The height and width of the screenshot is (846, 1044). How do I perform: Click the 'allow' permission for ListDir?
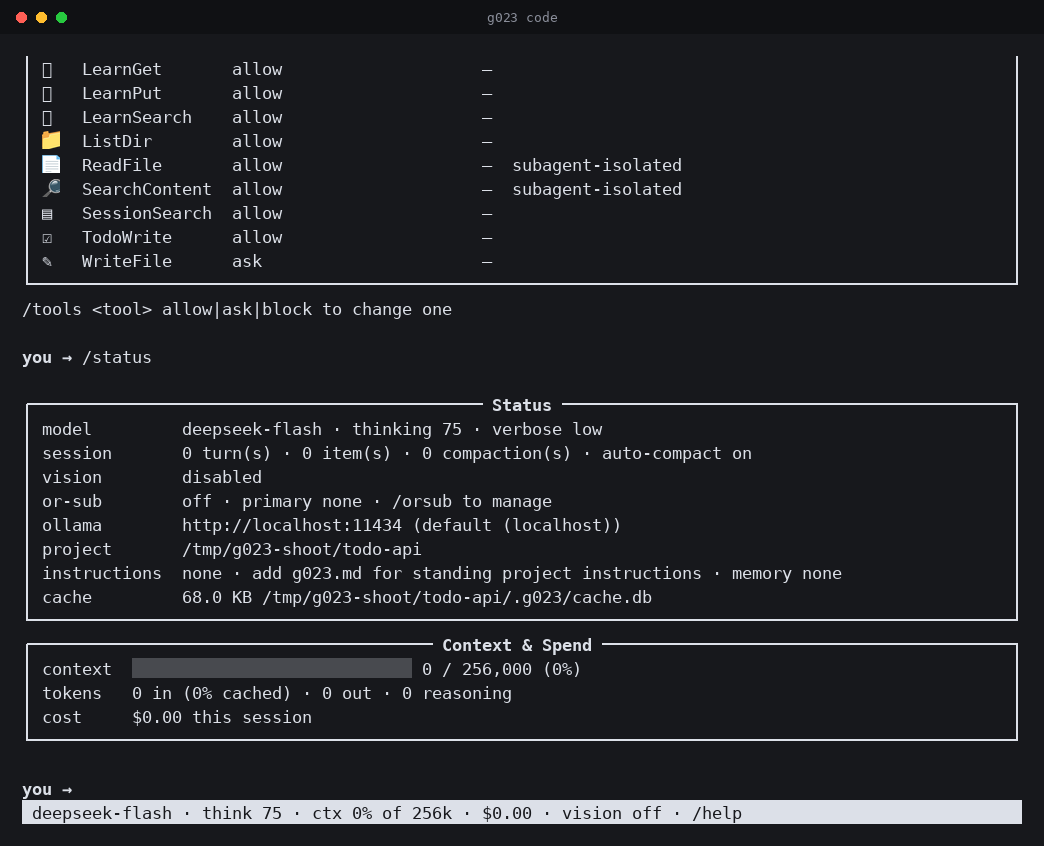(257, 141)
